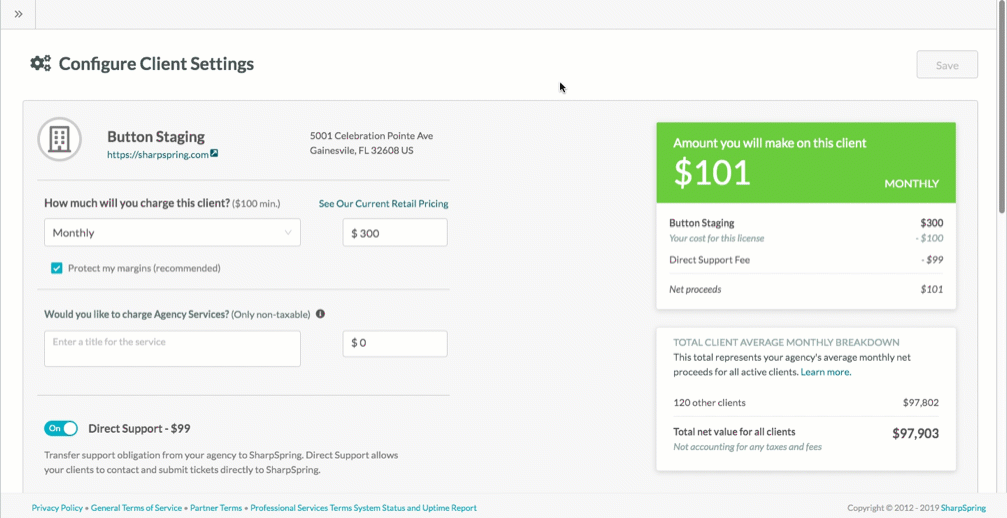Click the Button Staging client name heading
This screenshot has height=518, width=1007.
click(x=156, y=137)
